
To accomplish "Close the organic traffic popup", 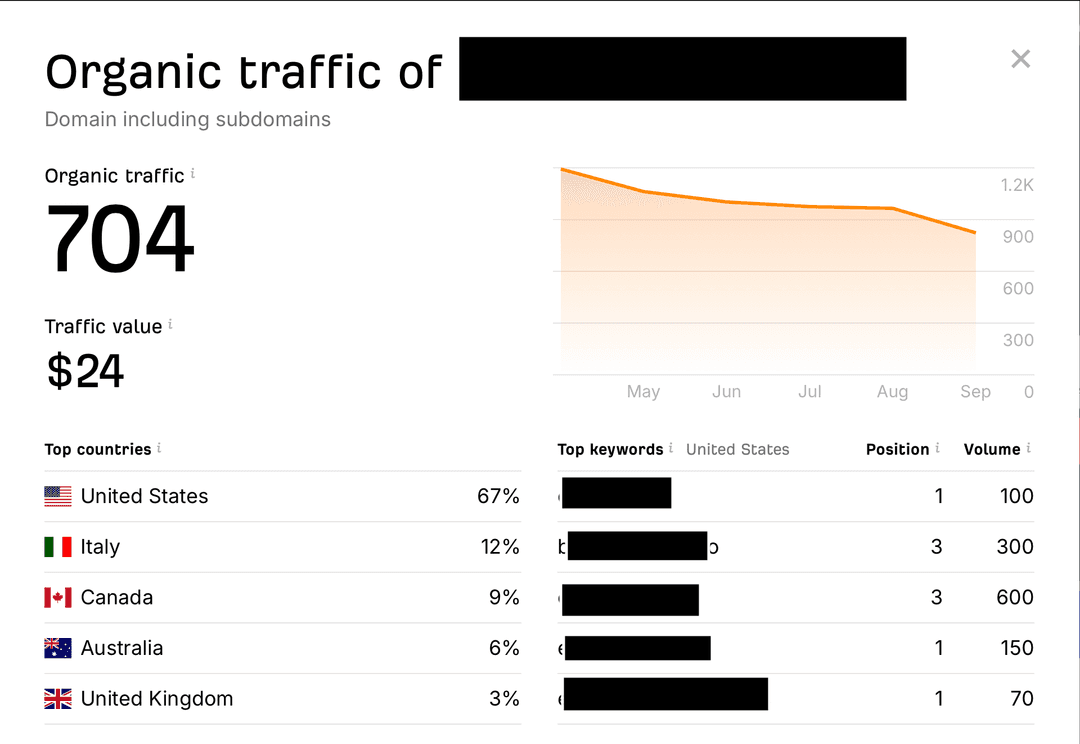I will (1020, 59).
